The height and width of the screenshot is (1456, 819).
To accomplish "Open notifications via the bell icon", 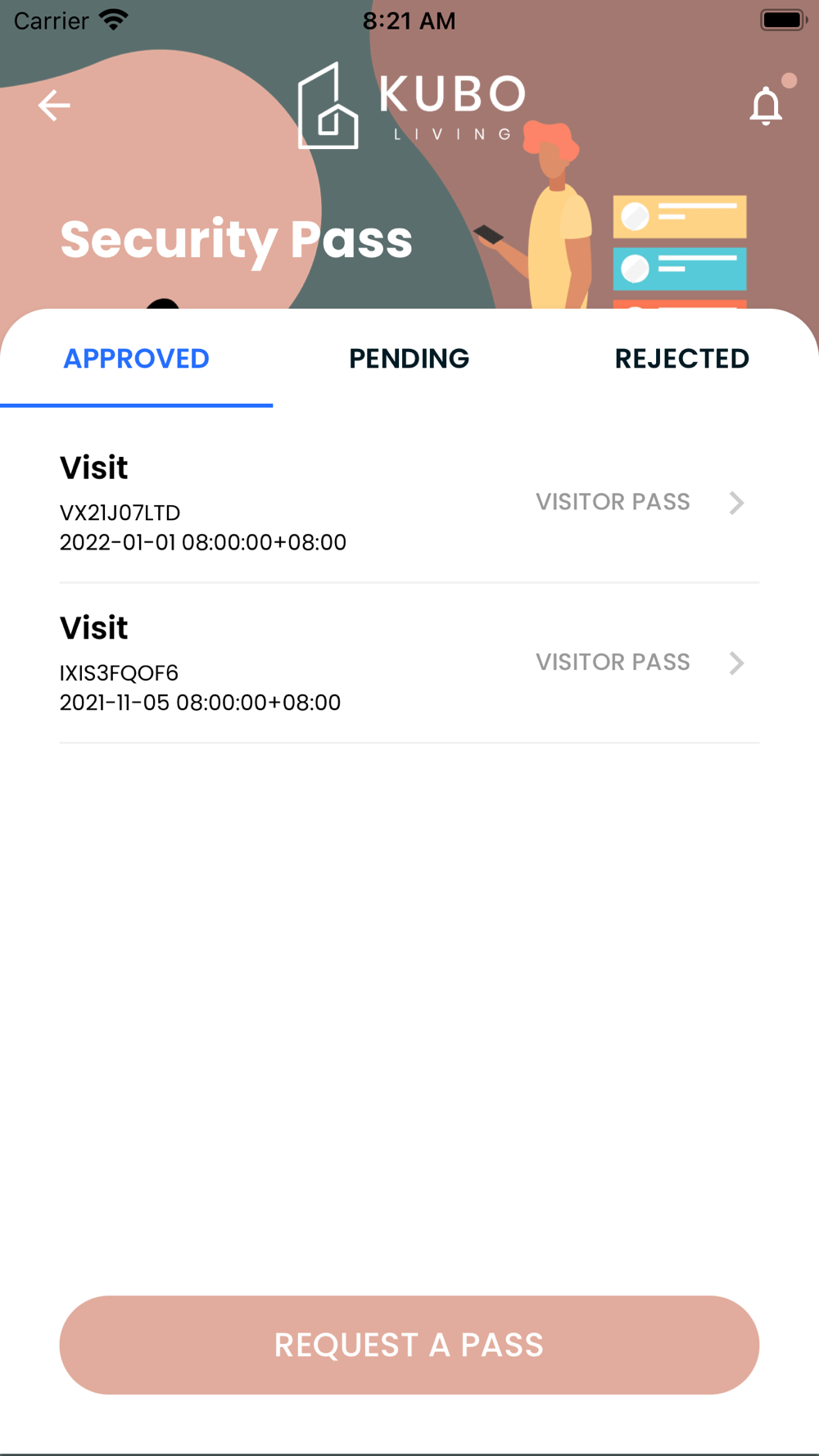I will click(766, 106).
